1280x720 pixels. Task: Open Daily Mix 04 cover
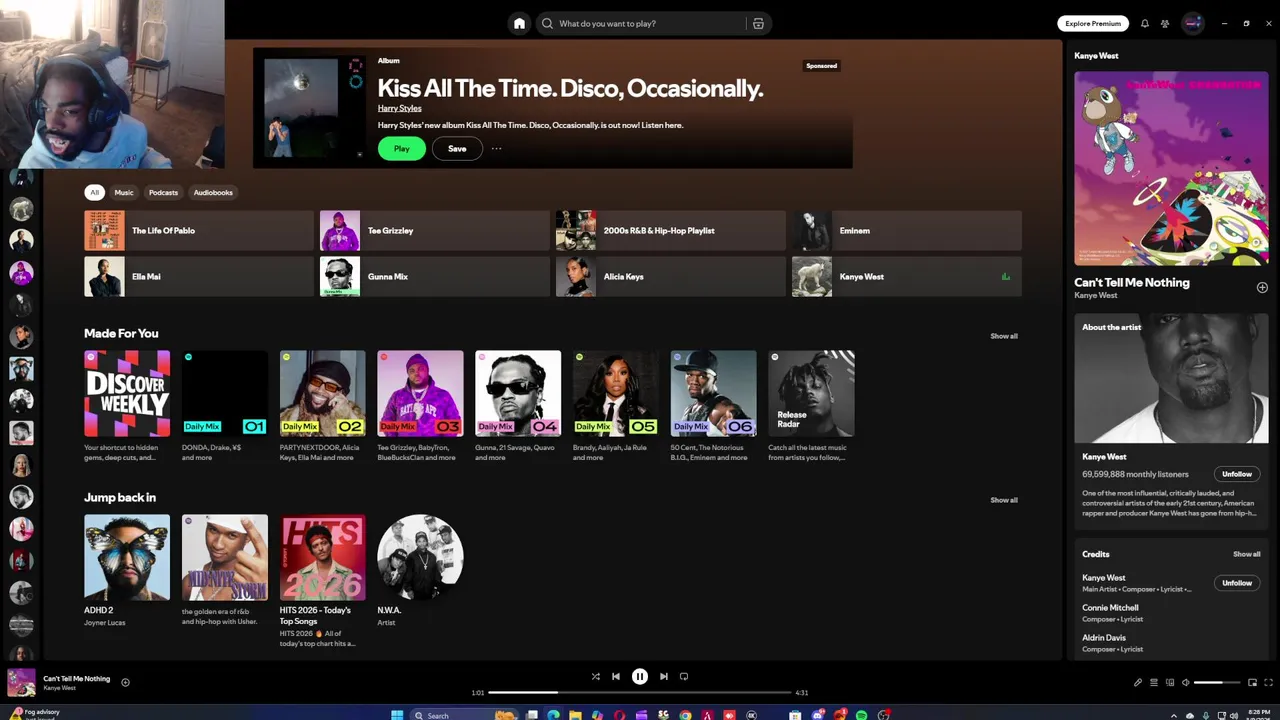tap(518, 393)
